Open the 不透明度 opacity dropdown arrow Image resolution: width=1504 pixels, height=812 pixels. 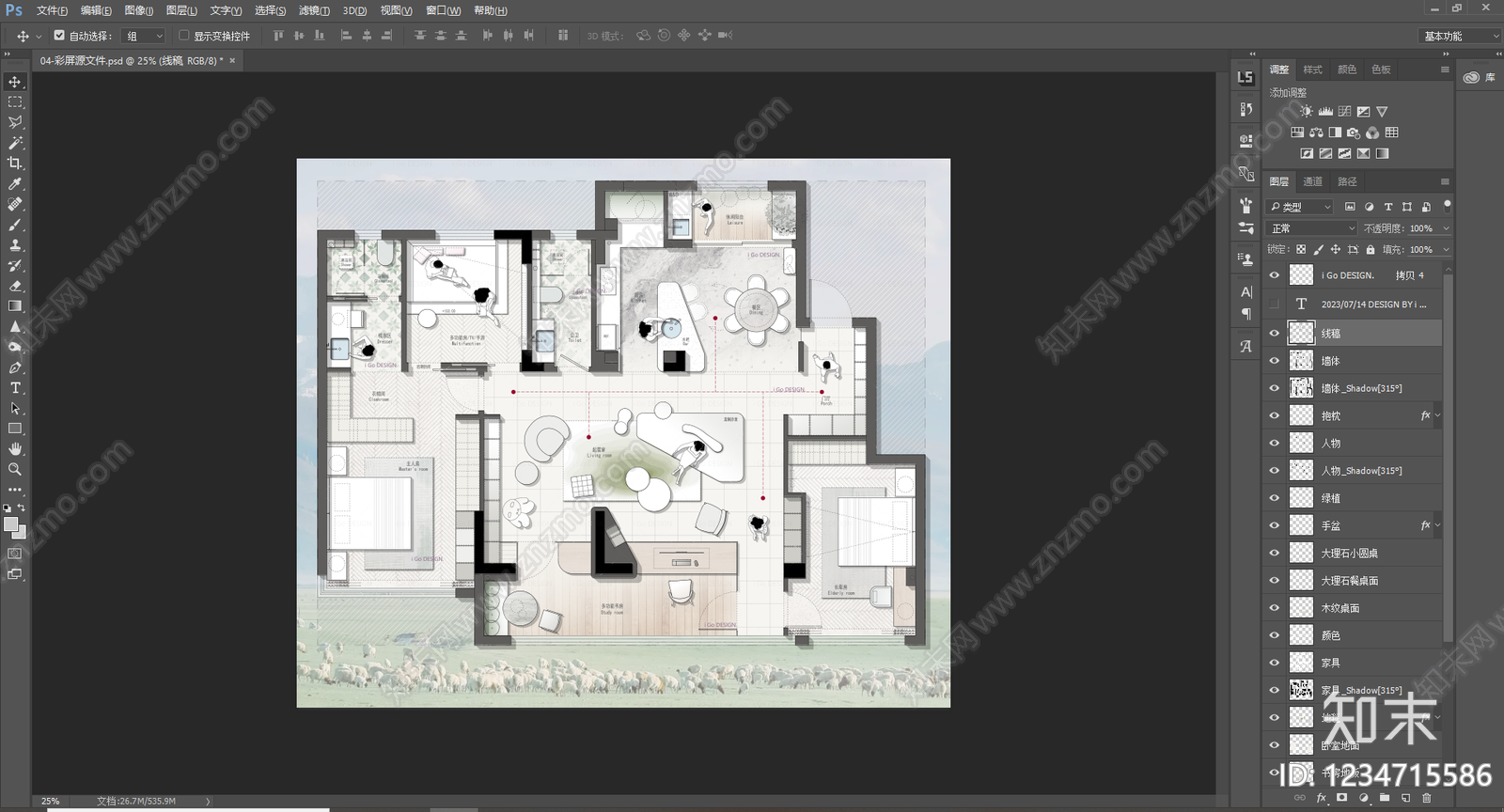[x=1446, y=228]
